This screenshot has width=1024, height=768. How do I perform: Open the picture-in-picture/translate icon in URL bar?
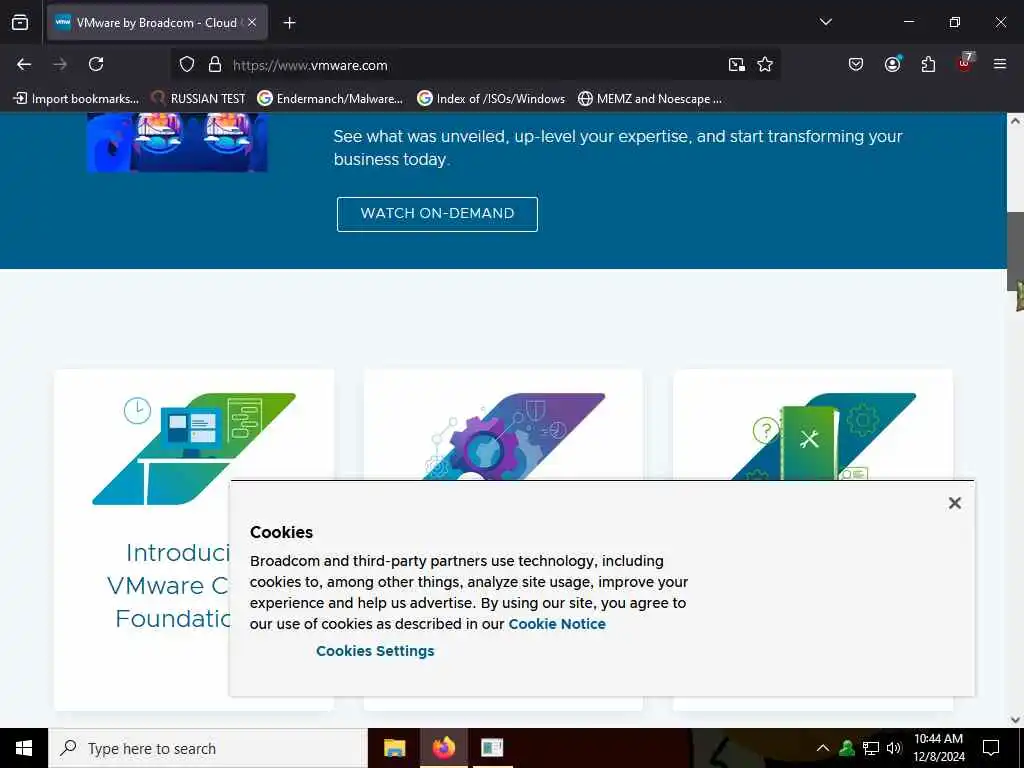coord(737,65)
